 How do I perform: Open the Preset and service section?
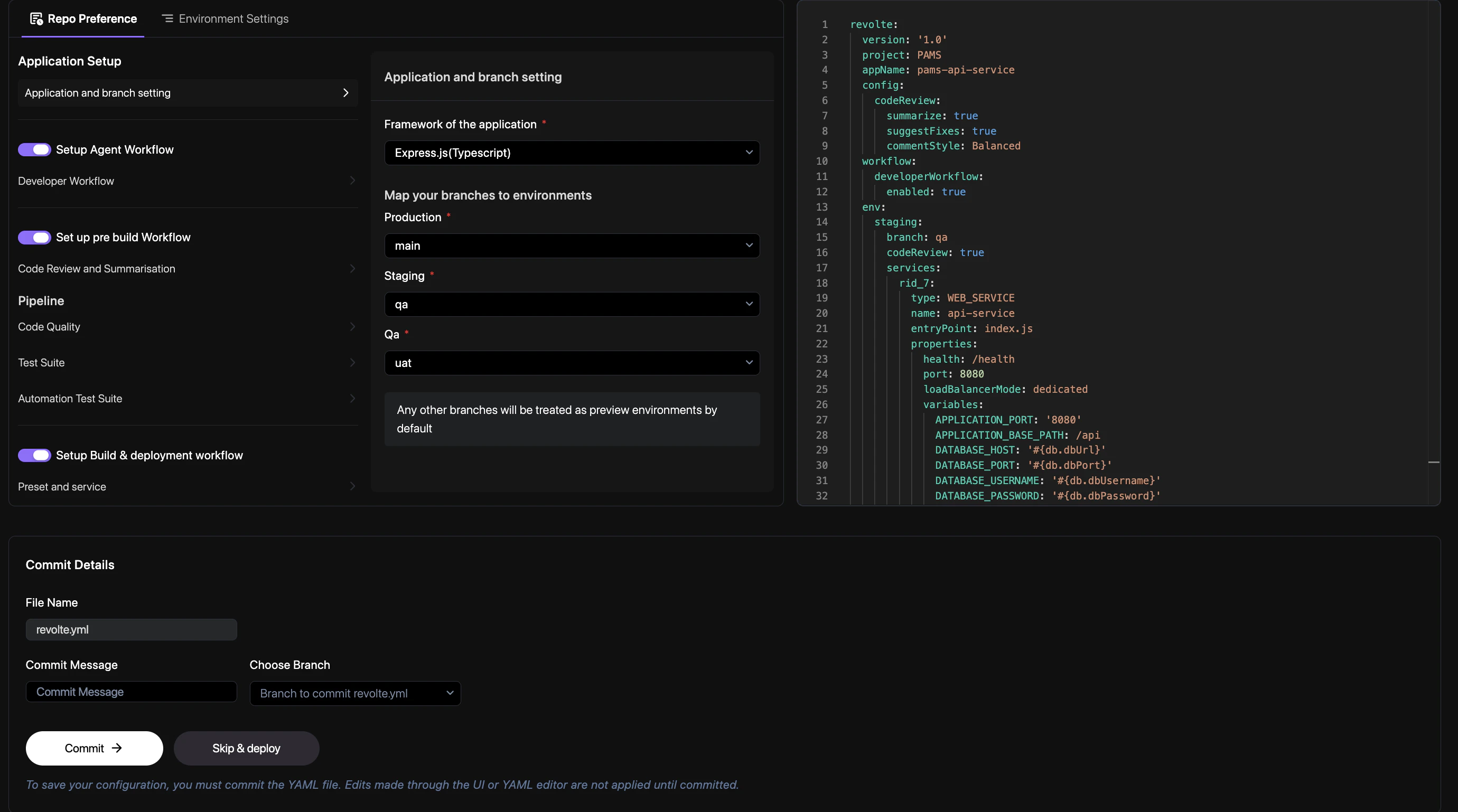tap(188, 487)
